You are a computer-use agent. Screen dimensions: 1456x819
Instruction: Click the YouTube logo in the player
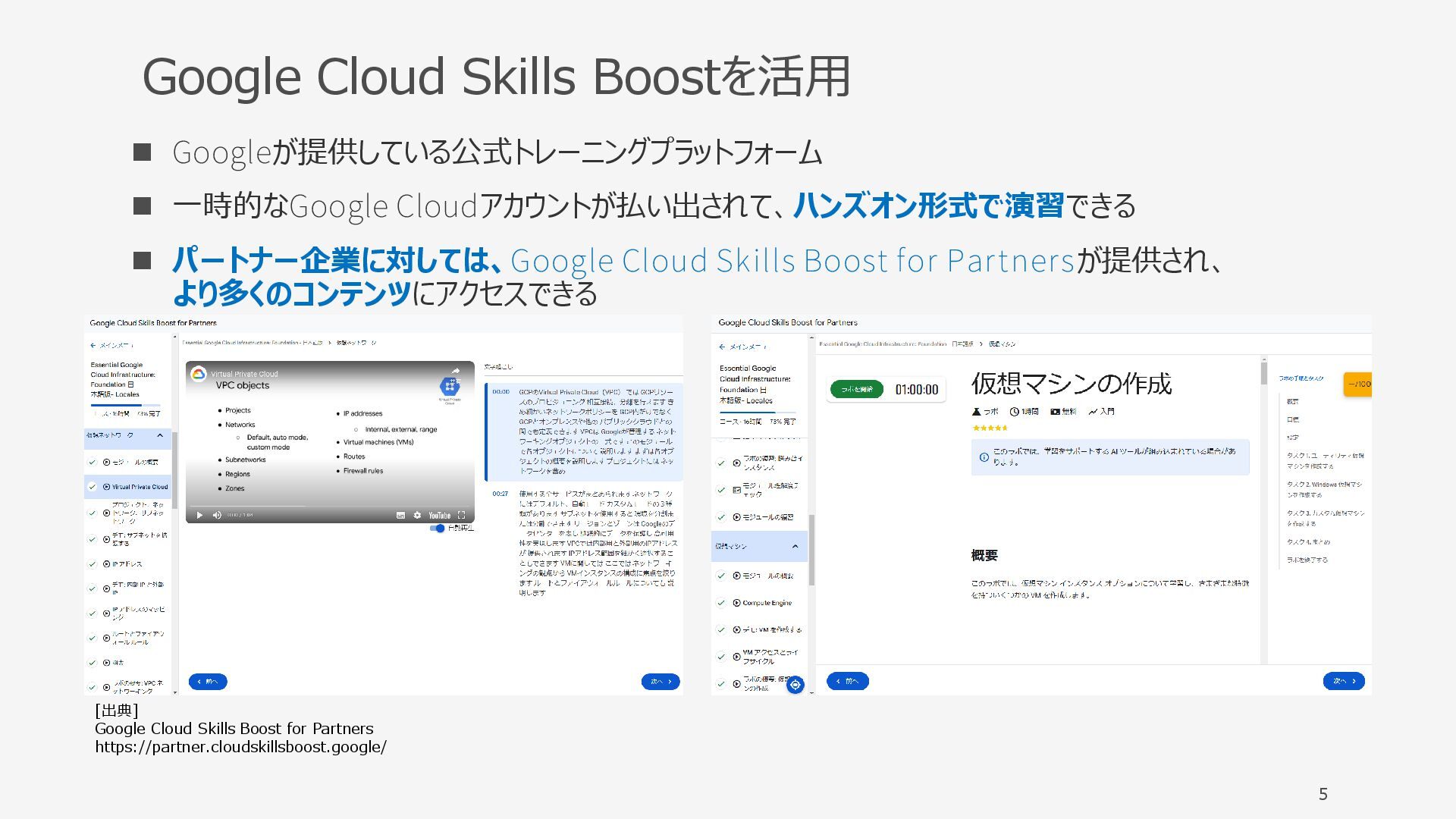pyautogui.click(x=439, y=516)
